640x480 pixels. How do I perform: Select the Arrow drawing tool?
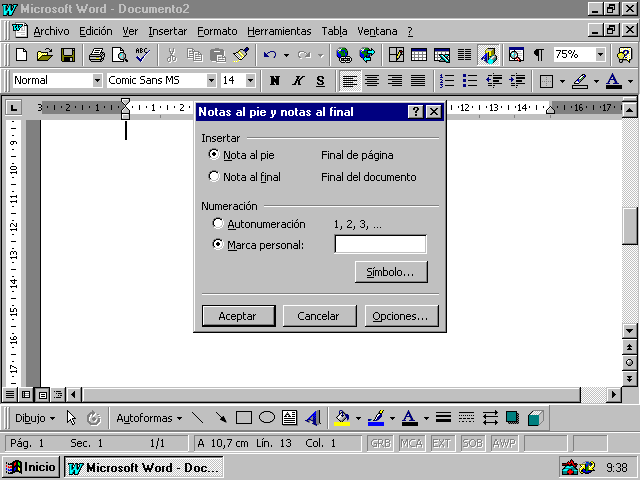221,418
